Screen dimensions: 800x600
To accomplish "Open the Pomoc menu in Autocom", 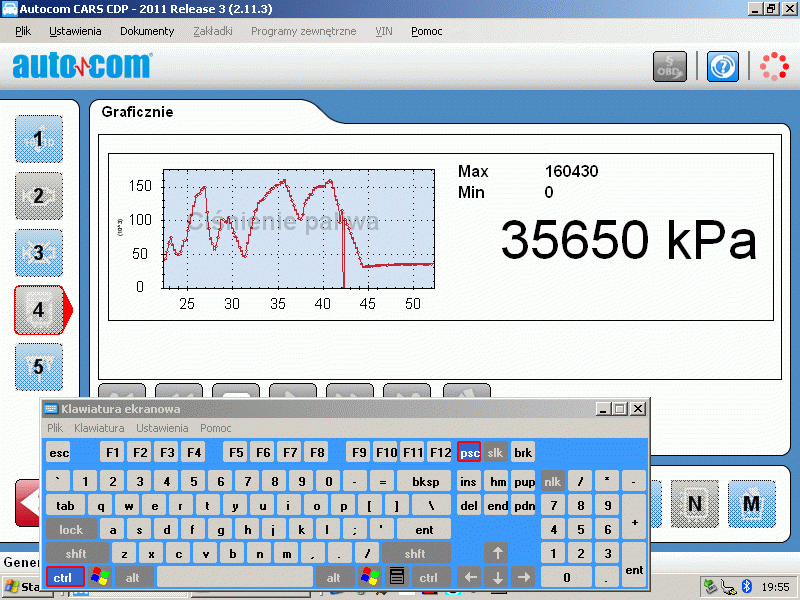I will pos(427,31).
